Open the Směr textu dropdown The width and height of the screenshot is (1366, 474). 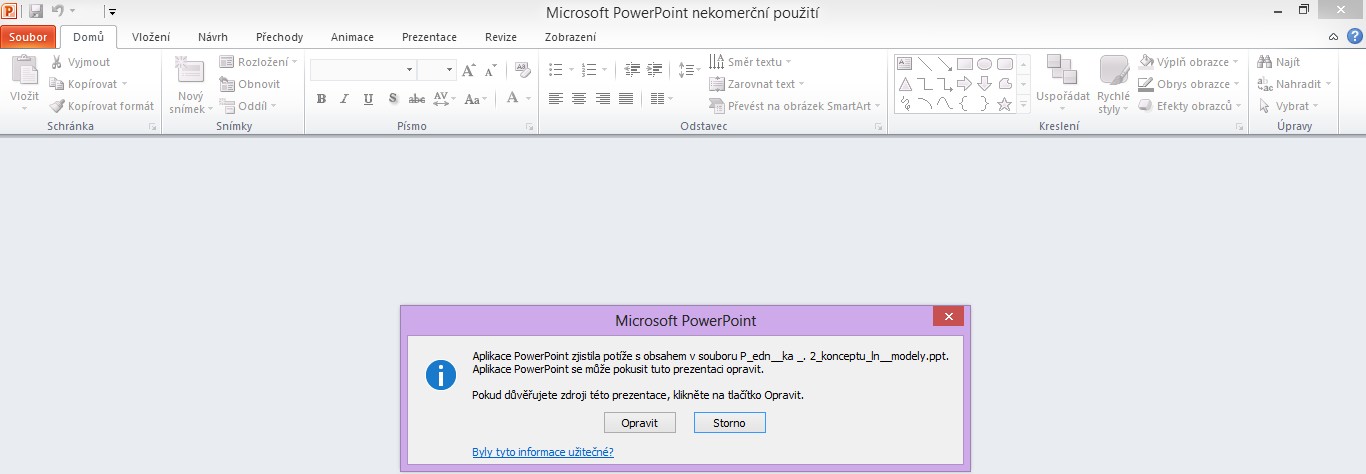click(750, 62)
